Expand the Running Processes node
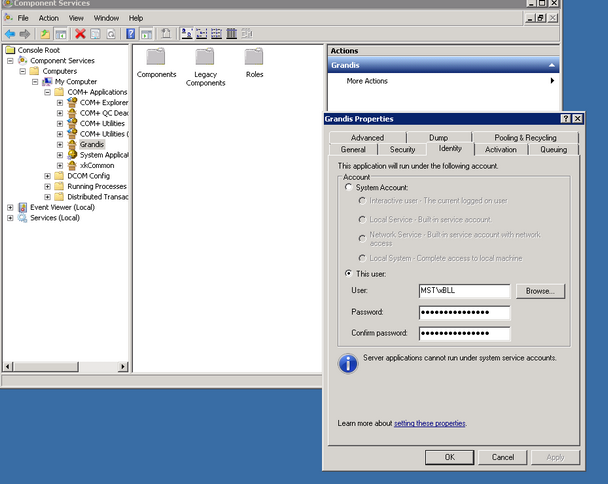 click(x=47, y=186)
